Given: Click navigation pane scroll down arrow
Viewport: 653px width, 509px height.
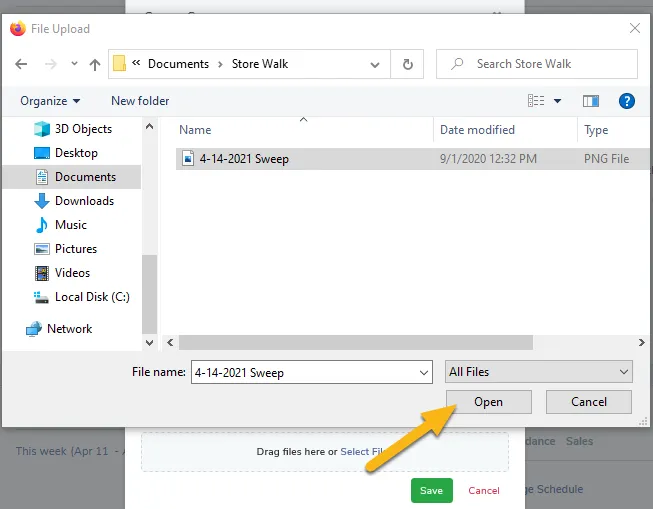Looking at the screenshot, I should pos(150,343).
